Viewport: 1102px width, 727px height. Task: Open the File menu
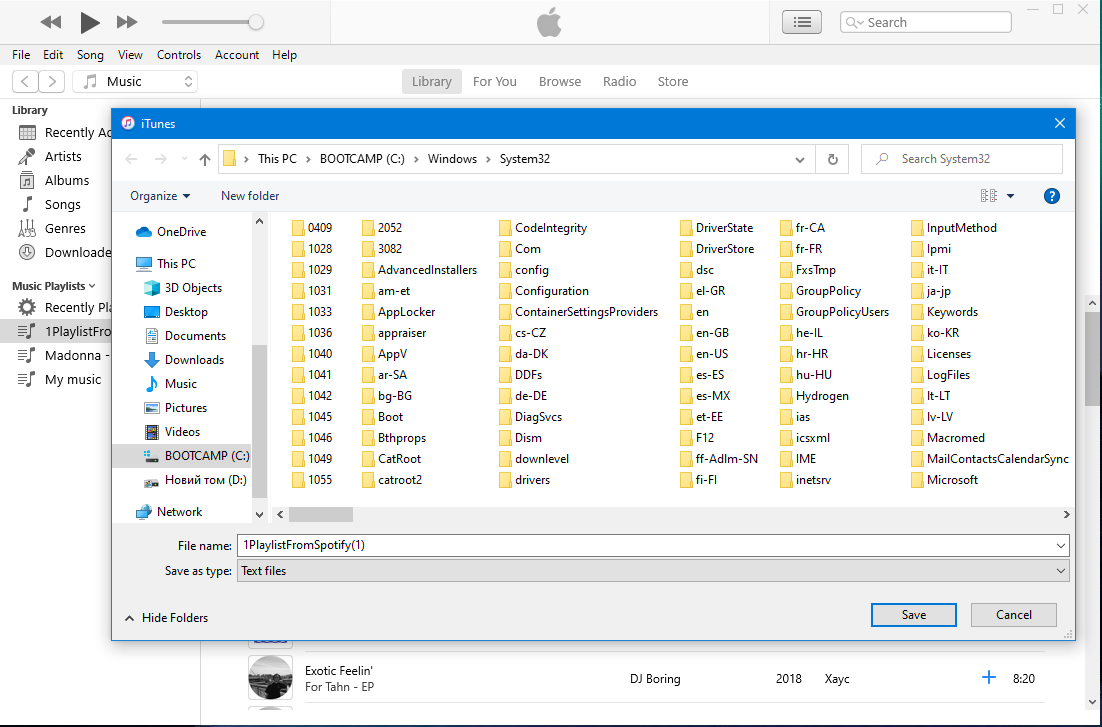click(x=21, y=55)
